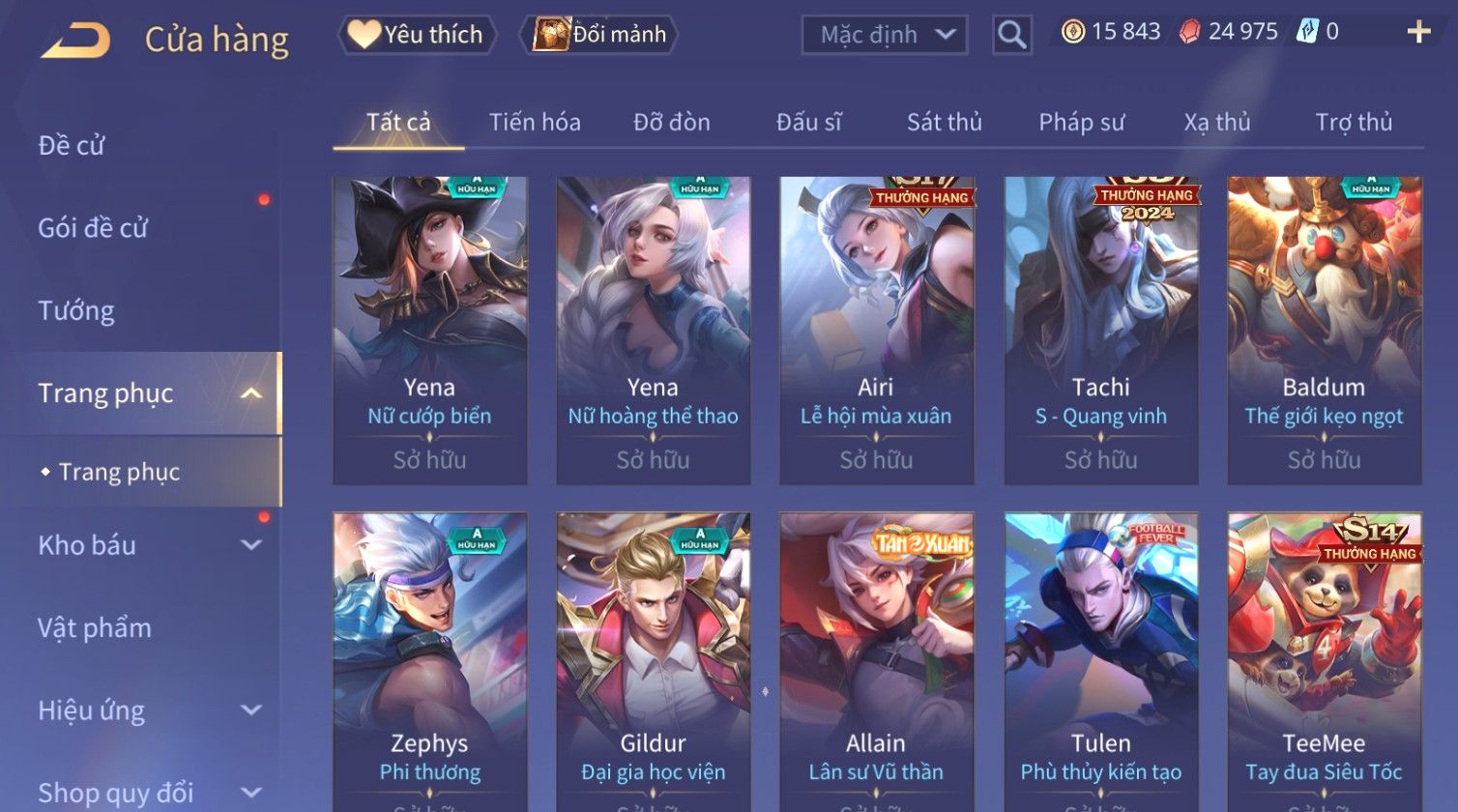1458x812 pixels.
Task: Open Yêu thích favorites heart button
Action: click(x=417, y=35)
